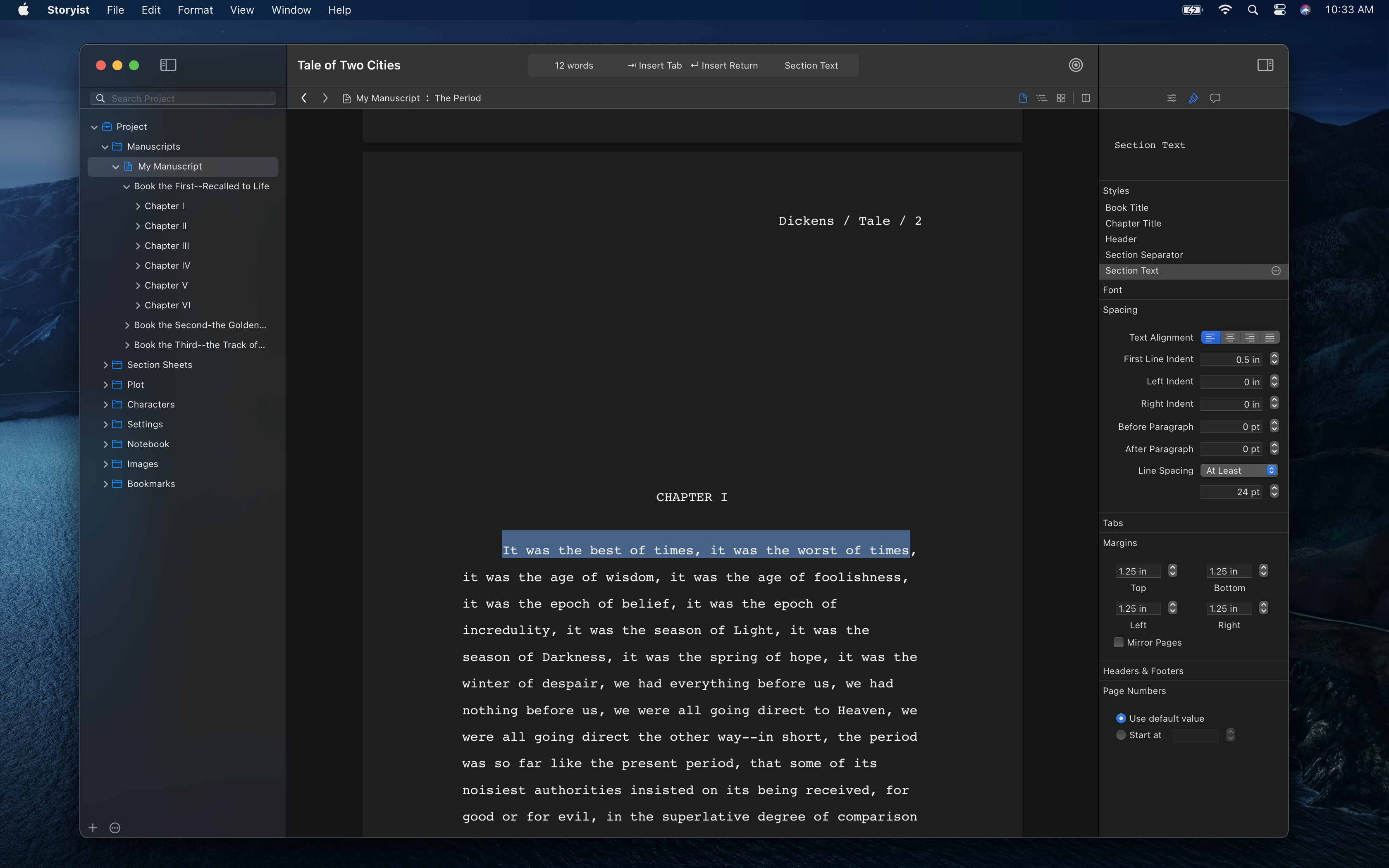
Task: Open Siri from menu bar
Action: (1305, 10)
